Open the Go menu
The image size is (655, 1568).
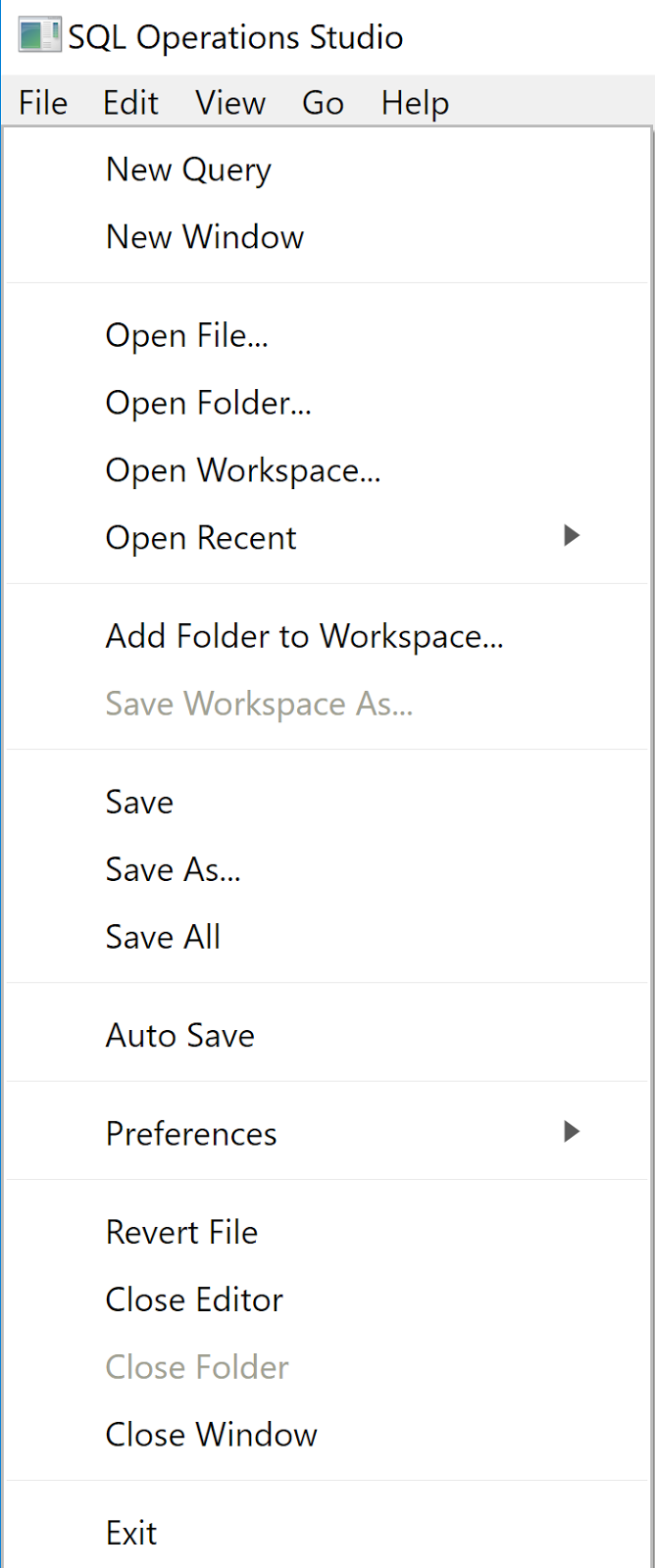click(323, 103)
